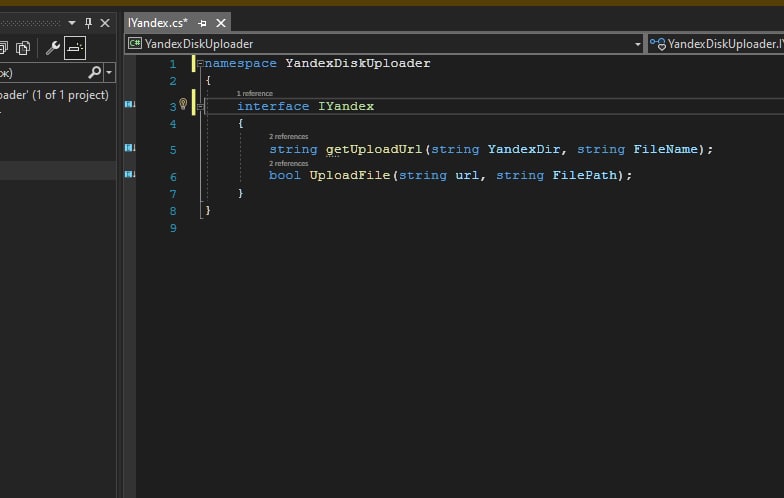Click the implementation glyph beside getUploadUrl
The height and width of the screenshot is (498, 784).
[x=130, y=148]
